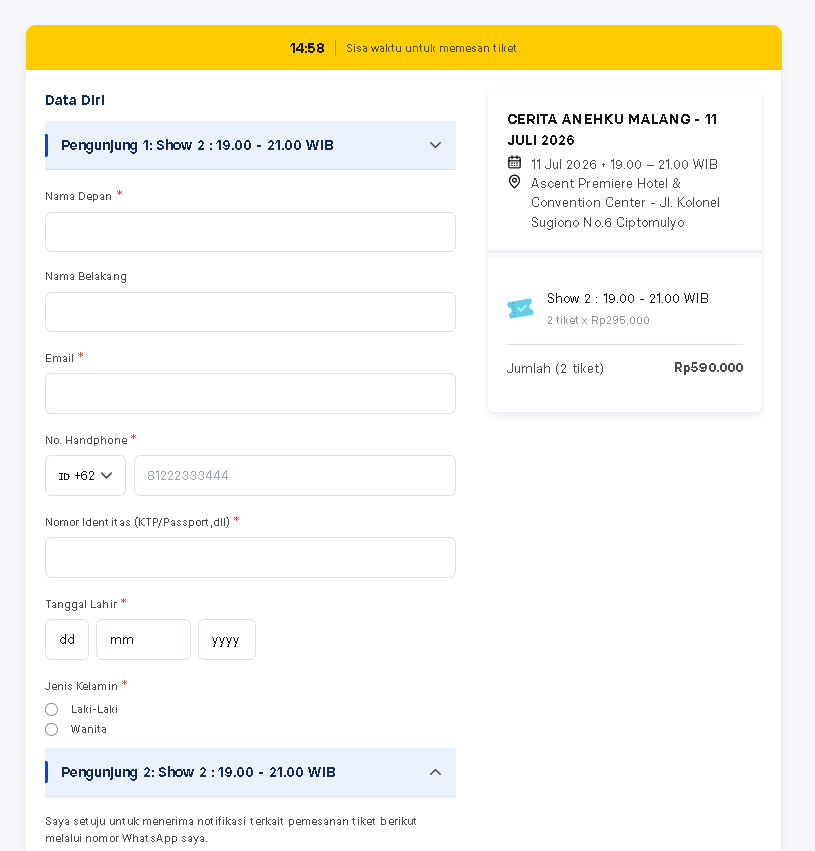Viewport: 815px width, 851px height.
Task: Click the calendar icon beside event date
Action: [514, 162]
